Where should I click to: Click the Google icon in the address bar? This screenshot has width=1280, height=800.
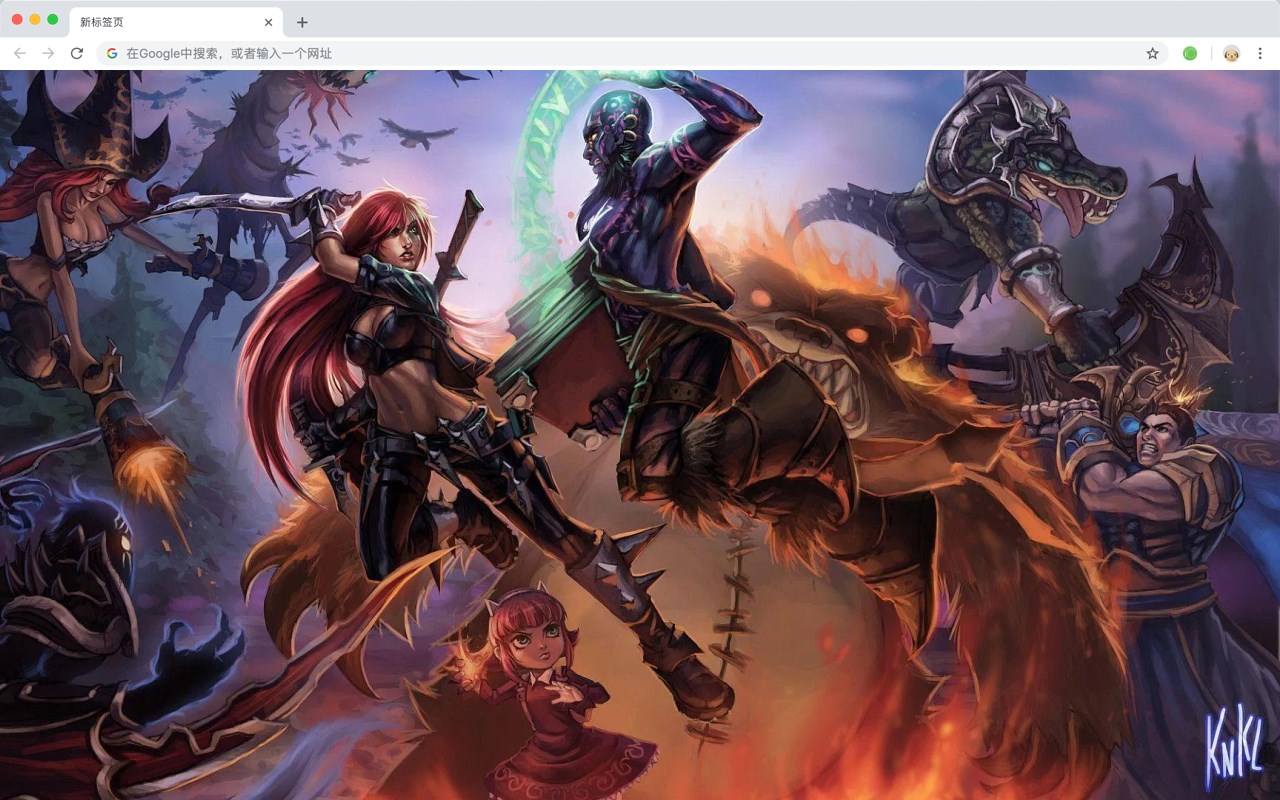[112, 53]
